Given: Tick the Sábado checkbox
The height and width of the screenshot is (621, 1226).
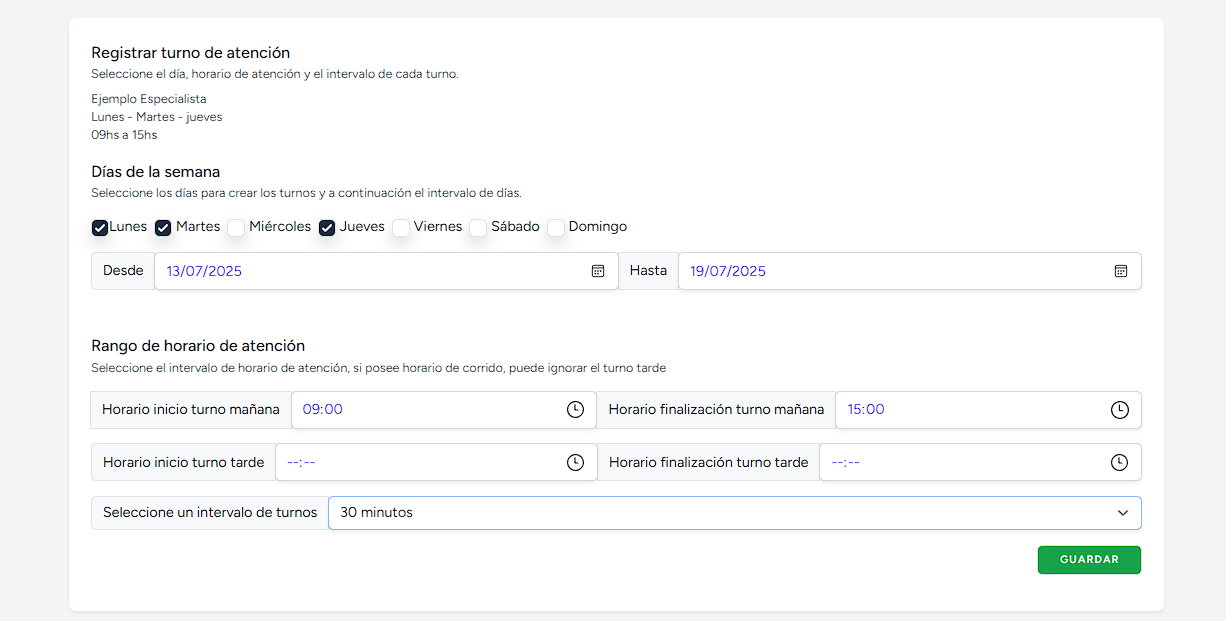Looking at the screenshot, I should 478,228.
